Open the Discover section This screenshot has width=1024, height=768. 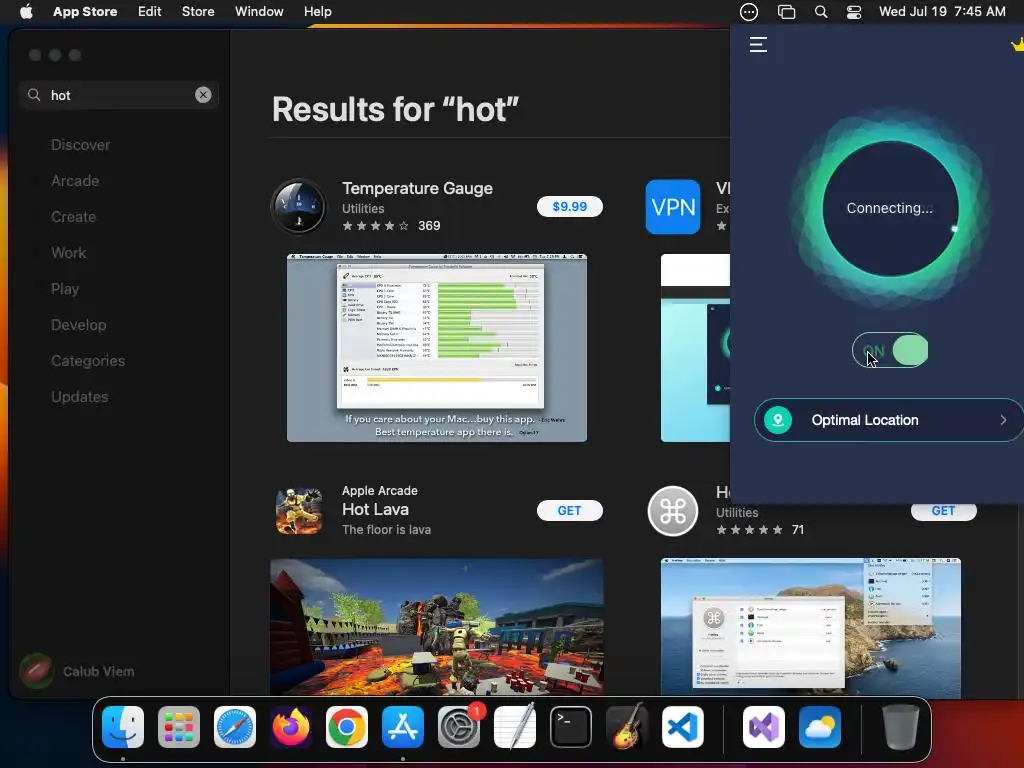[80, 145]
